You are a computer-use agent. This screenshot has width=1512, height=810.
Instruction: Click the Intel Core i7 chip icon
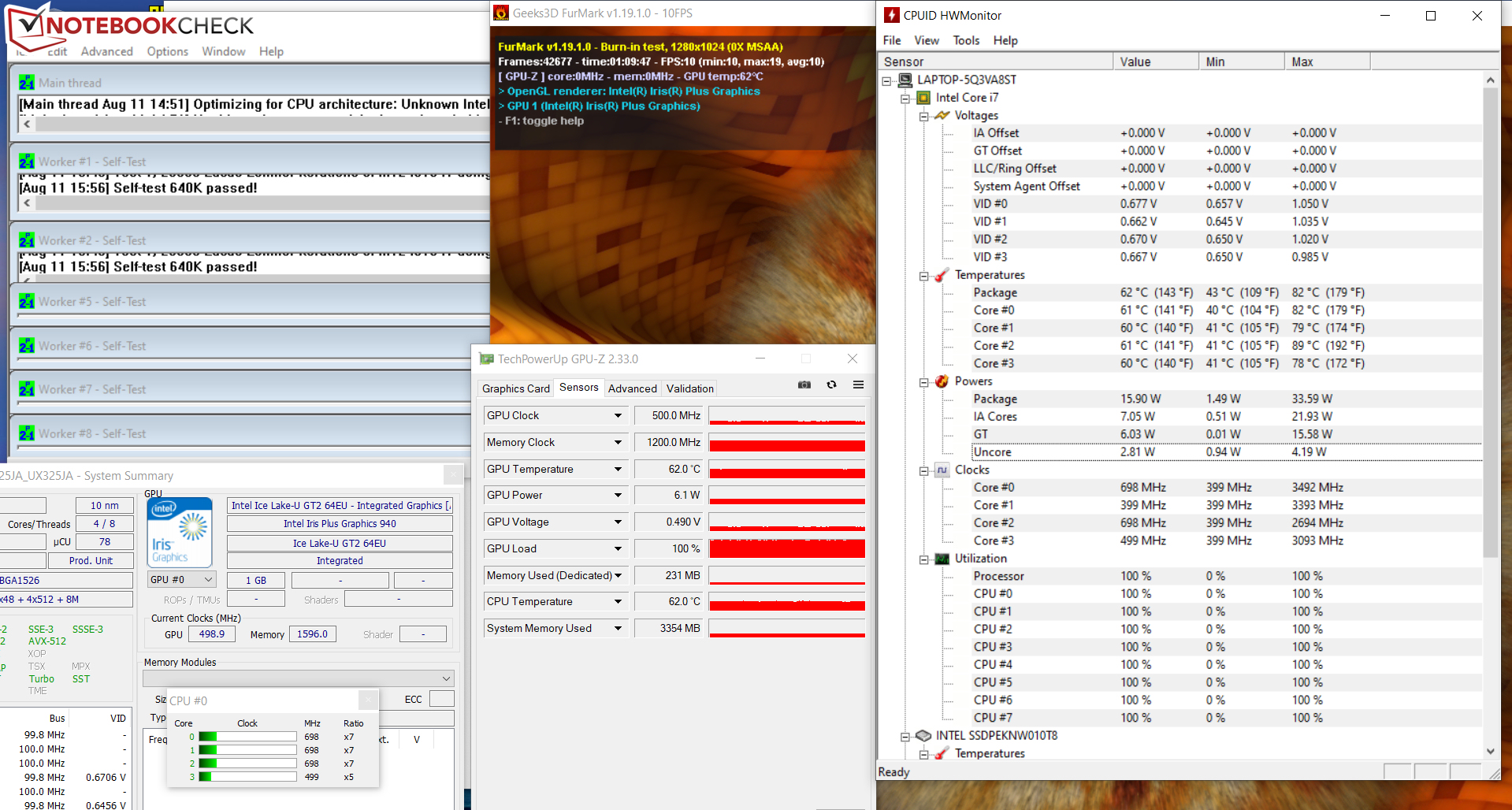[923, 98]
